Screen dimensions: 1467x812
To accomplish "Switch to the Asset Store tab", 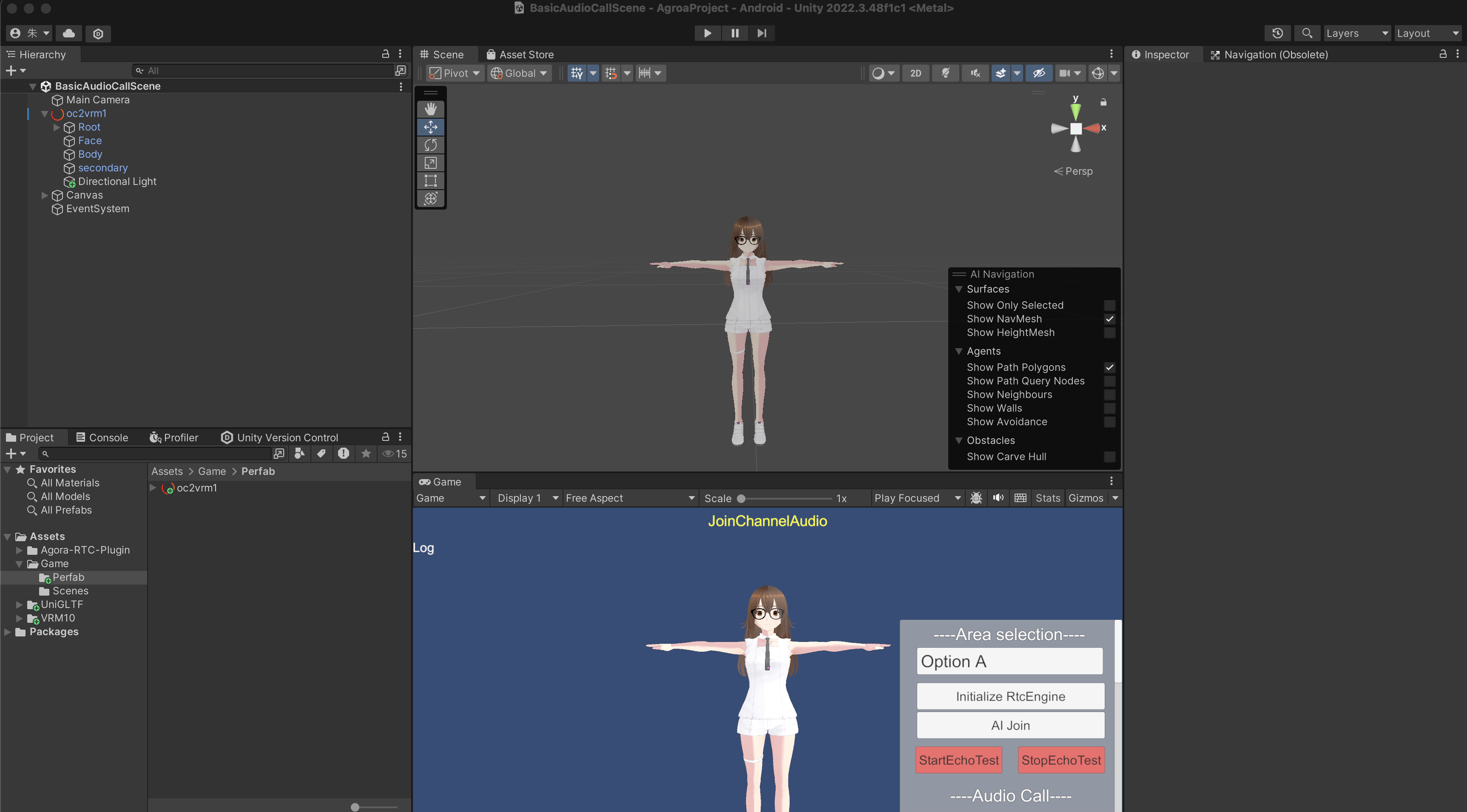I will pyautogui.click(x=520, y=55).
